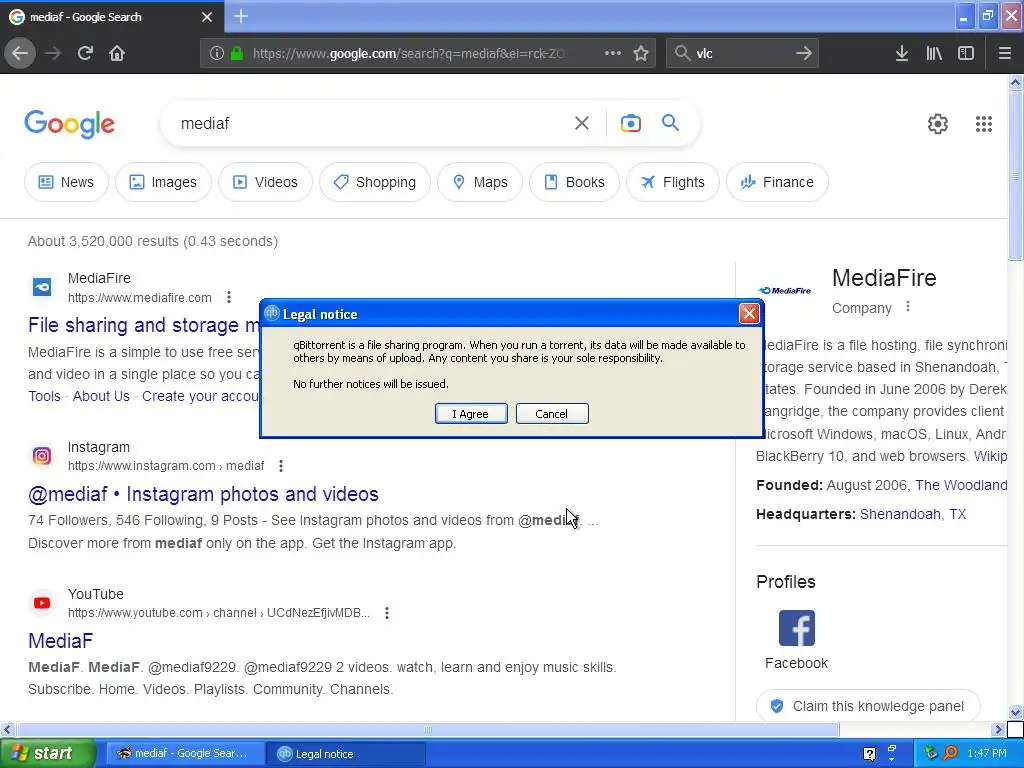Open File sharing and storage result link

coord(144,325)
